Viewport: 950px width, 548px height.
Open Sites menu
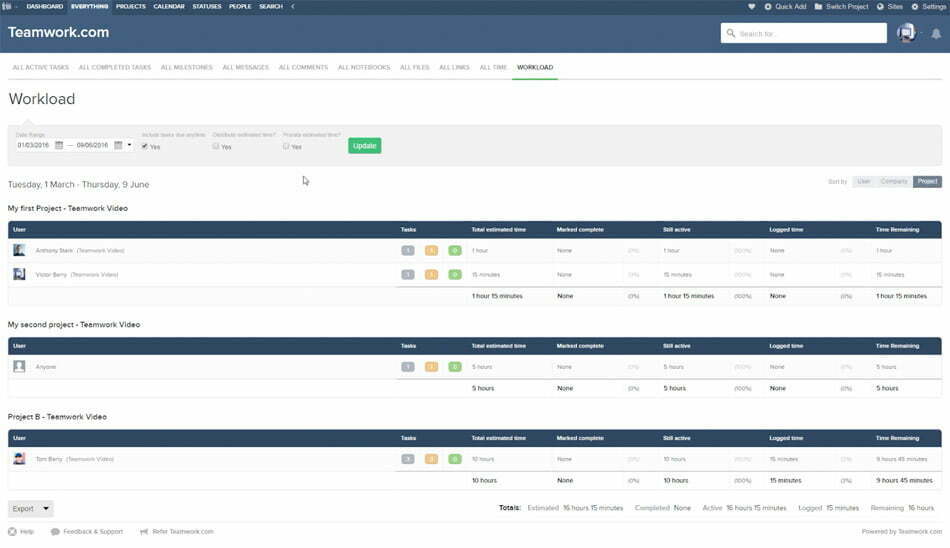point(889,6)
